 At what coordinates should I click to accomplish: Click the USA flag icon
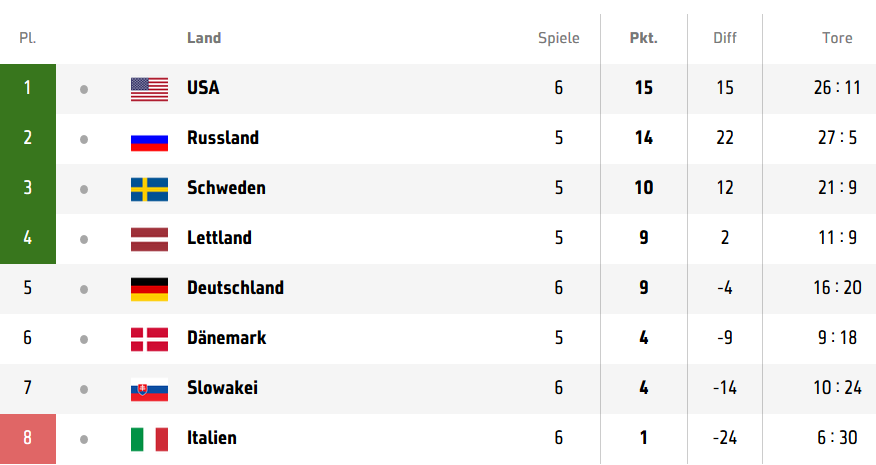[x=149, y=89]
